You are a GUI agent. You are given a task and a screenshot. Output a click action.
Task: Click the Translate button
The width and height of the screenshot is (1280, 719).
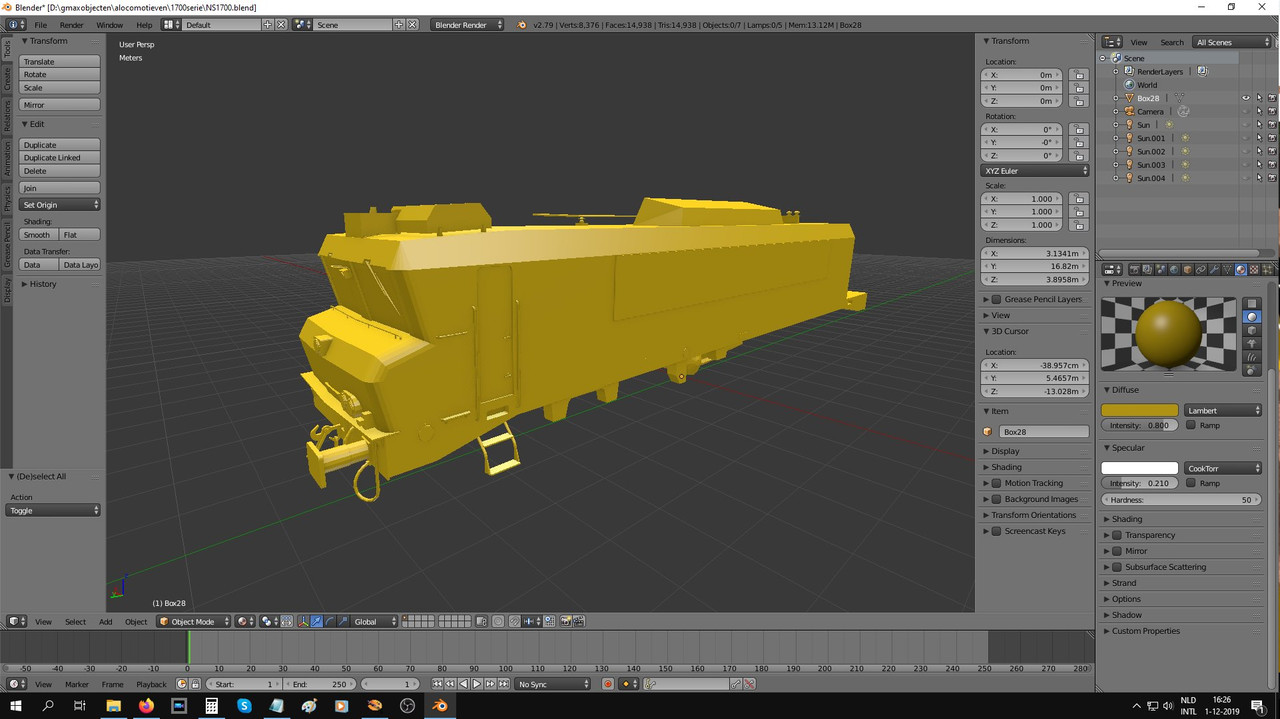[60, 61]
